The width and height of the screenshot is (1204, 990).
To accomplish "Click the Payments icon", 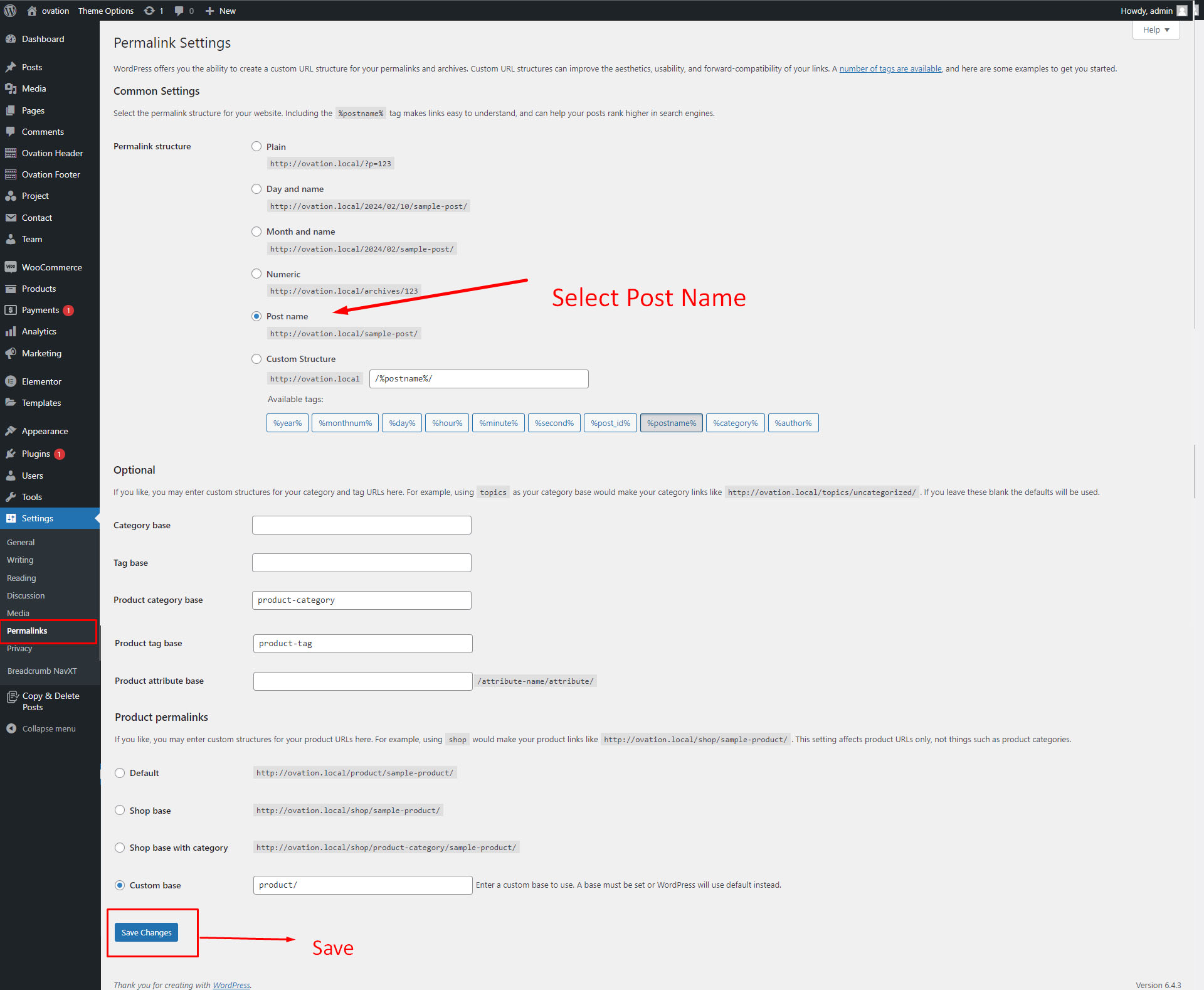I will click(x=11, y=310).
